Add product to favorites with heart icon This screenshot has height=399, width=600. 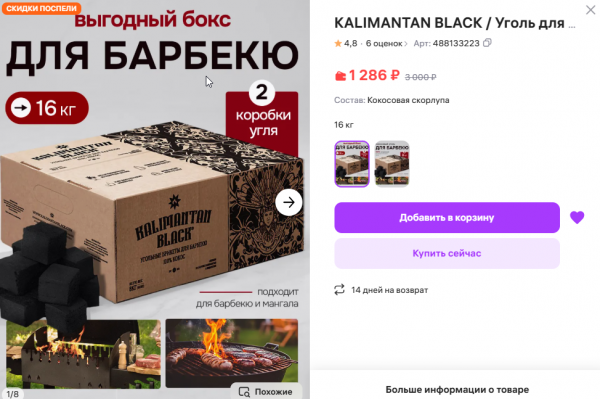tap(577, 217)
